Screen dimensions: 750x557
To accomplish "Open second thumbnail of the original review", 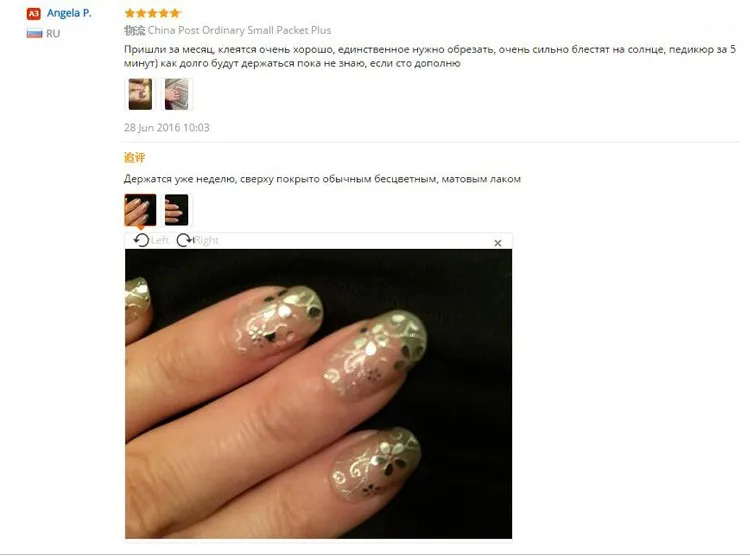I will (x=177, y=94).
